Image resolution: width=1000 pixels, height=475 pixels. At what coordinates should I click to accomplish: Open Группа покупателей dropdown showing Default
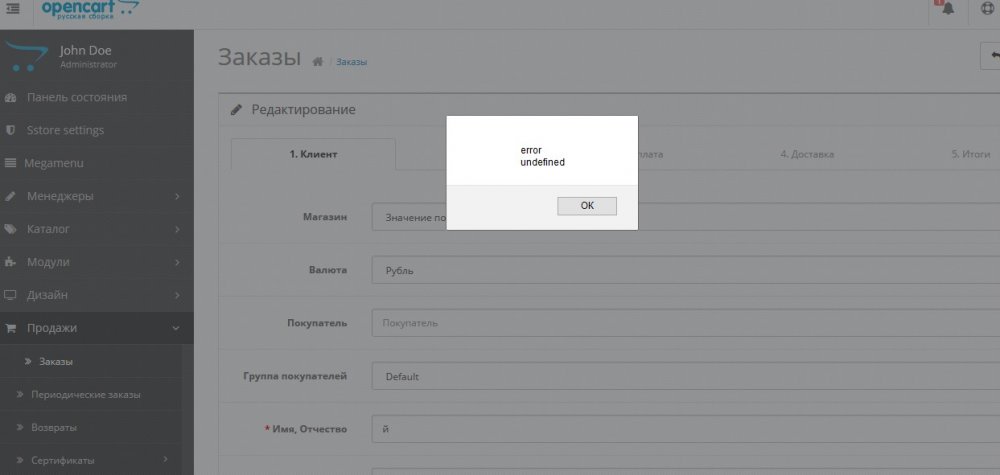686,376
